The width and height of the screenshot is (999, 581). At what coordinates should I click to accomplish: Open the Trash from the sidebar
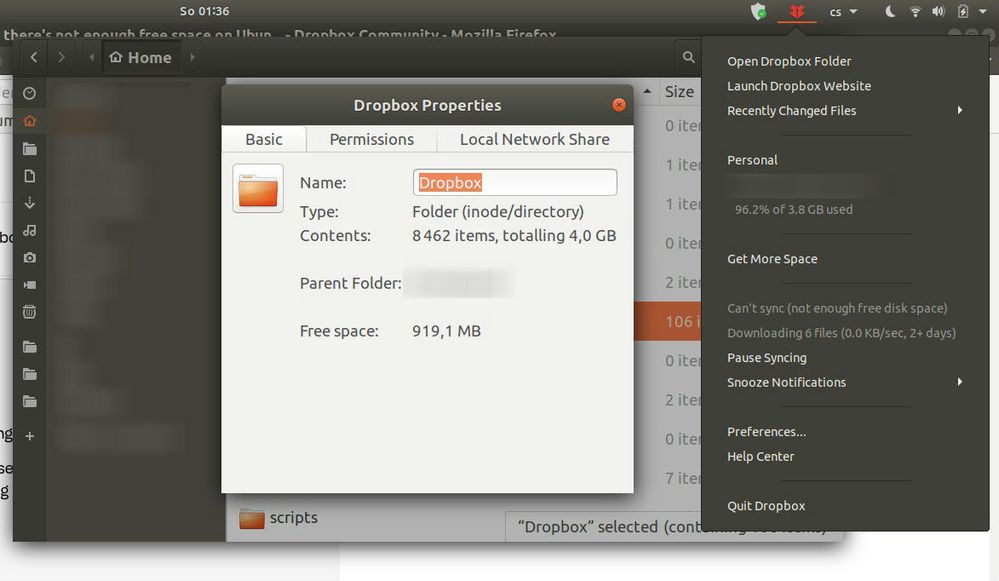coord(29,311)
